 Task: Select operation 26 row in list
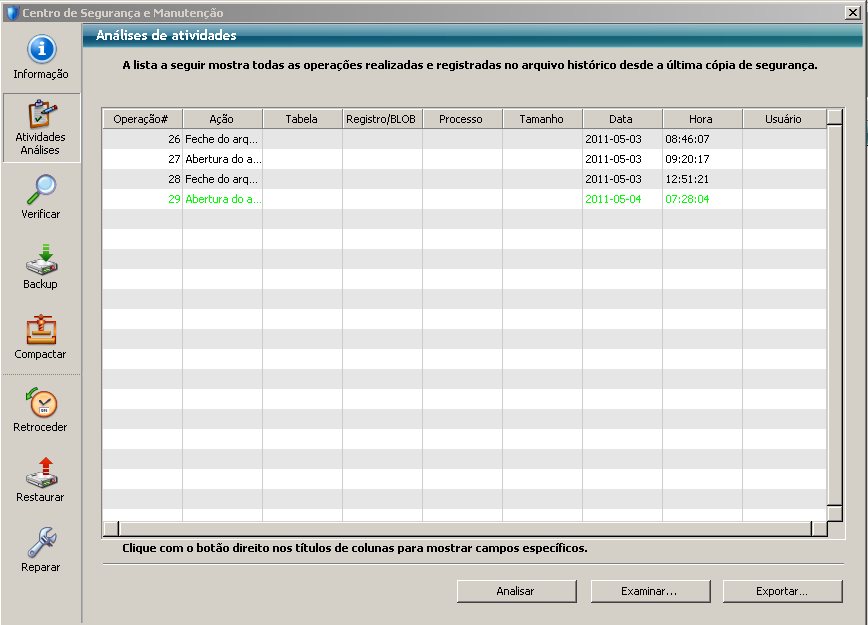pos(400,139)
